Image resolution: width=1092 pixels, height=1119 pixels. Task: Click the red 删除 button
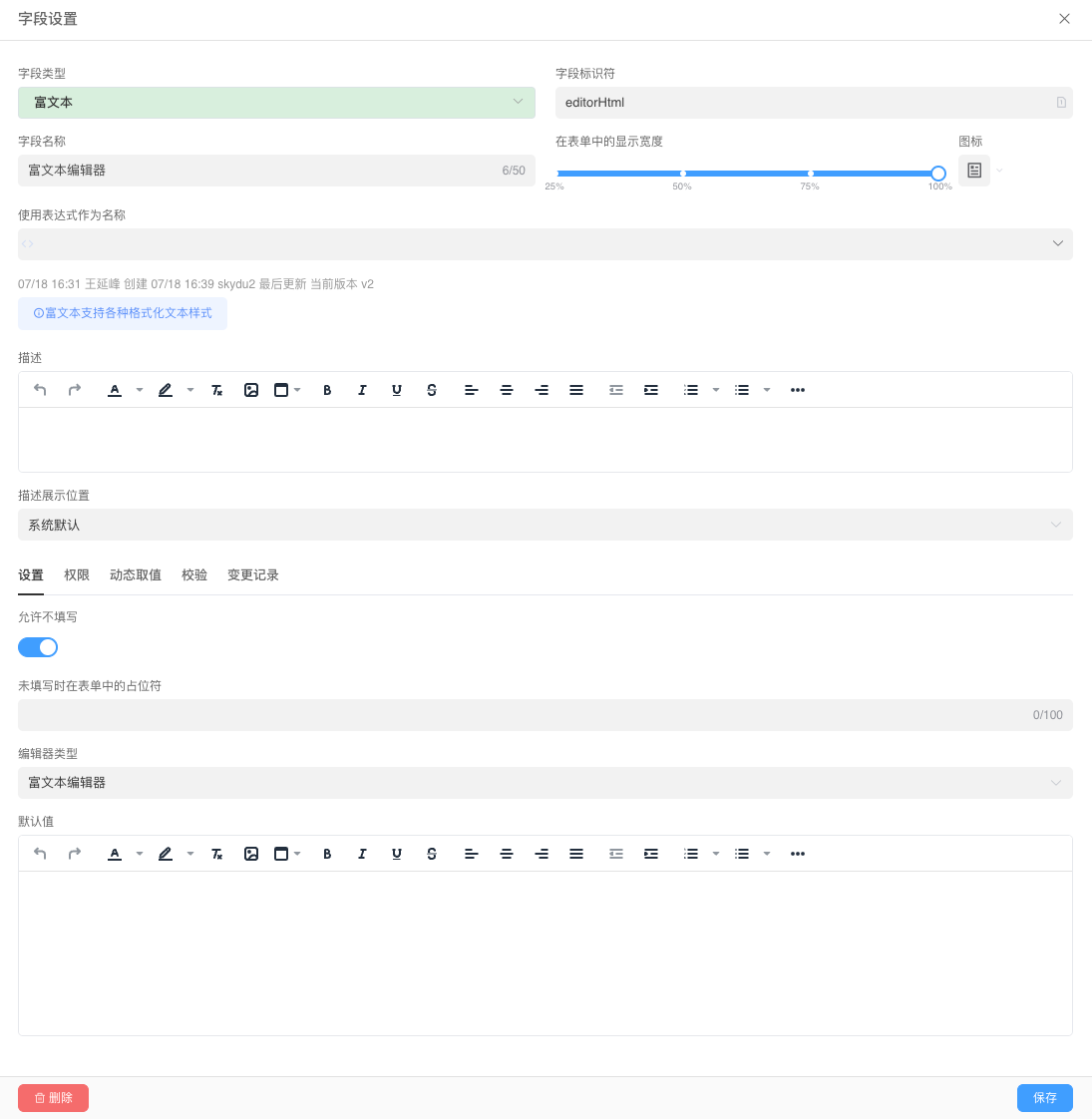click(53, 1098)
